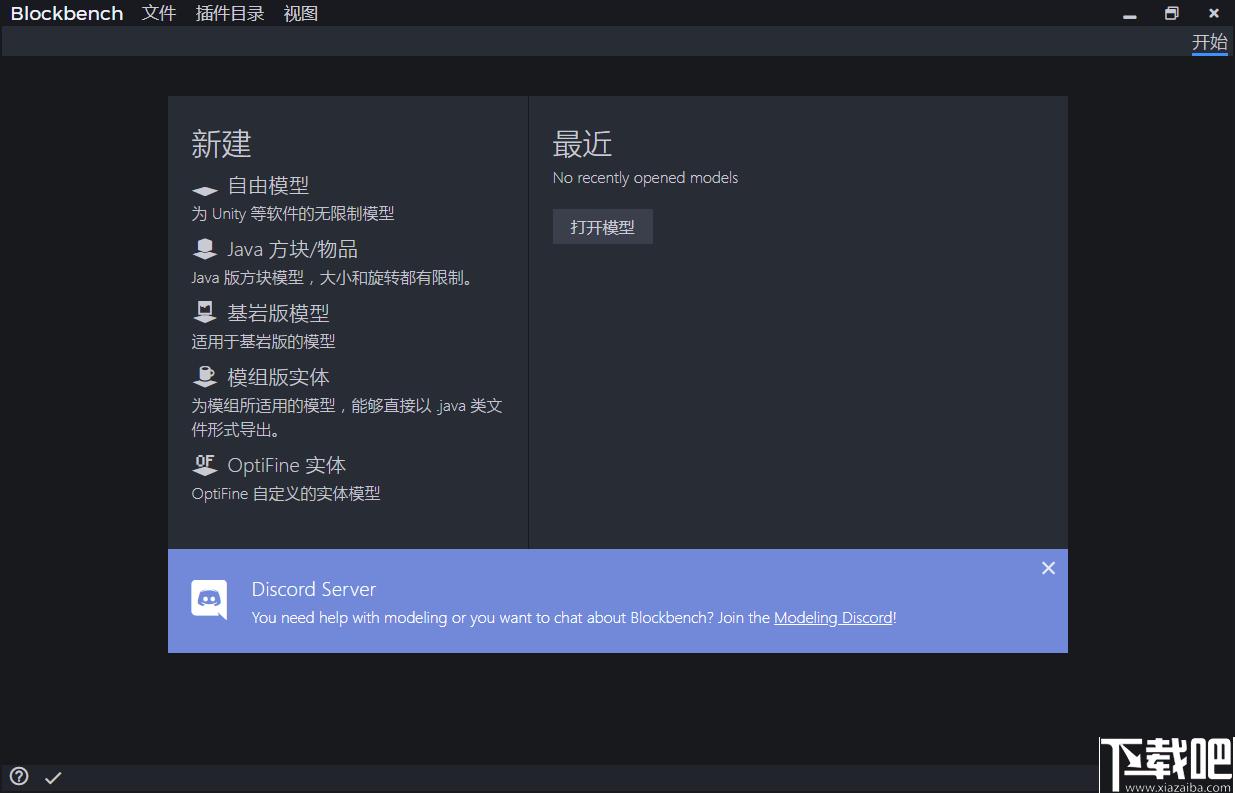Click 'No recently opened models' text

click(645, 178)
